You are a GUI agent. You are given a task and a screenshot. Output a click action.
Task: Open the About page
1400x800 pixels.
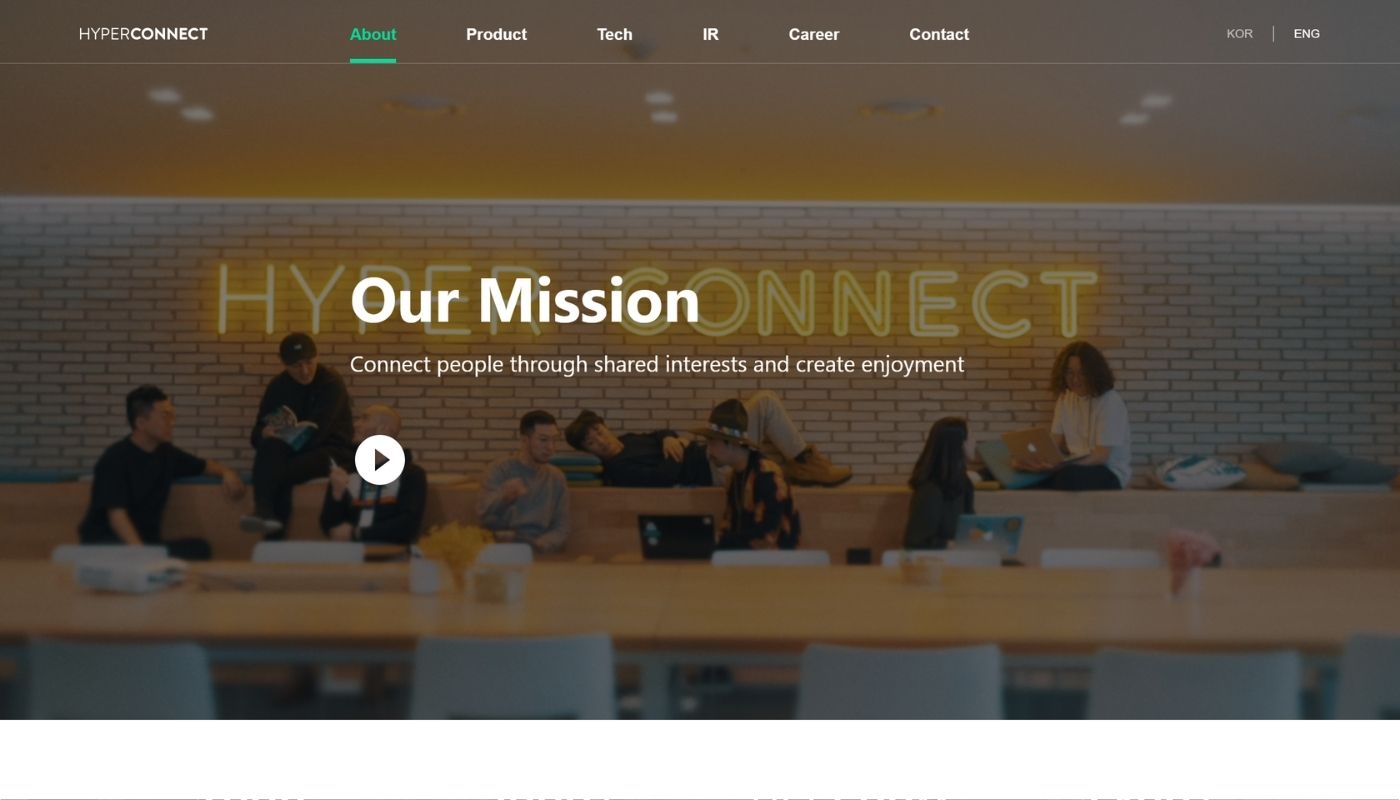(373, 34)
